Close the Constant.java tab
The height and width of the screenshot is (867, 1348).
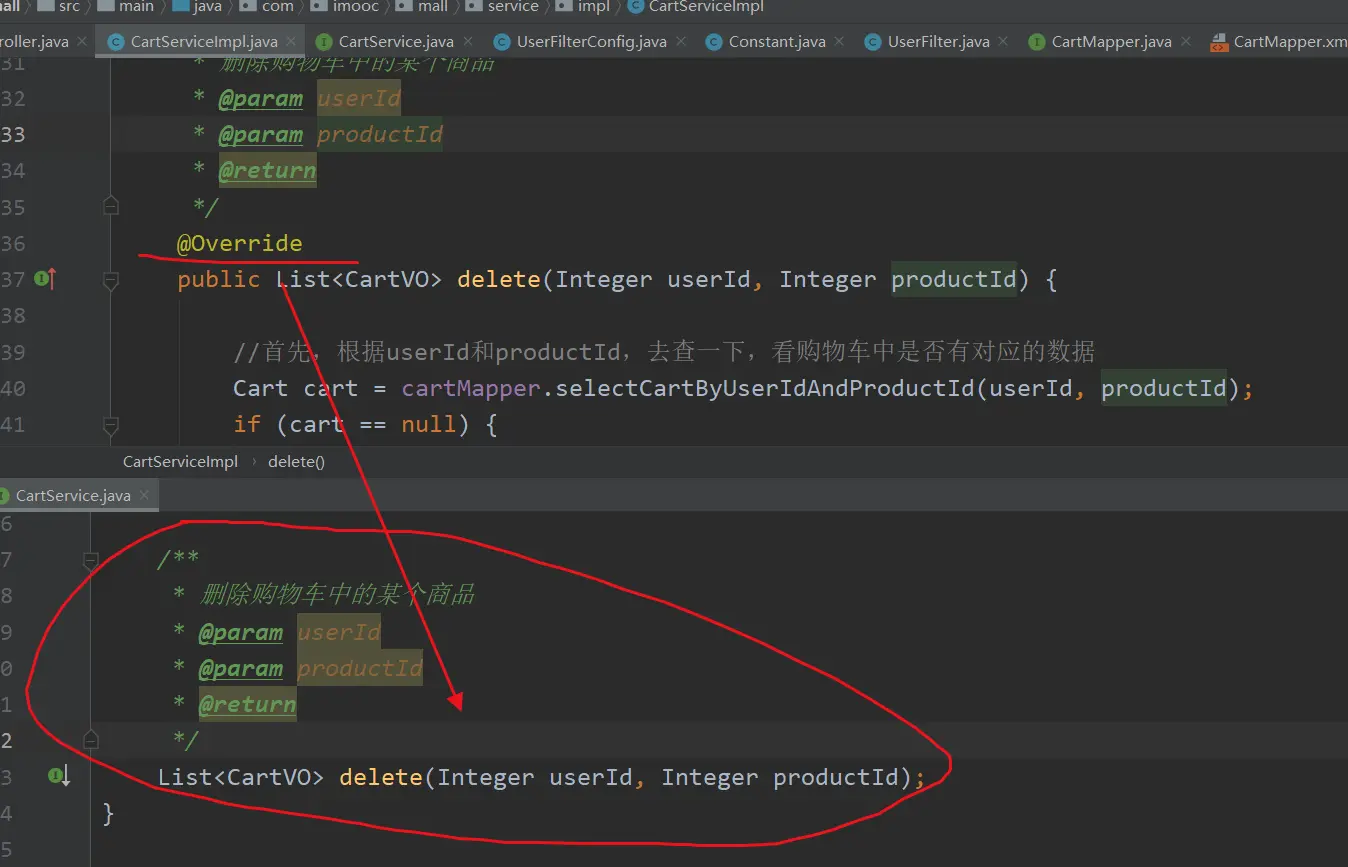coord(840,41)
